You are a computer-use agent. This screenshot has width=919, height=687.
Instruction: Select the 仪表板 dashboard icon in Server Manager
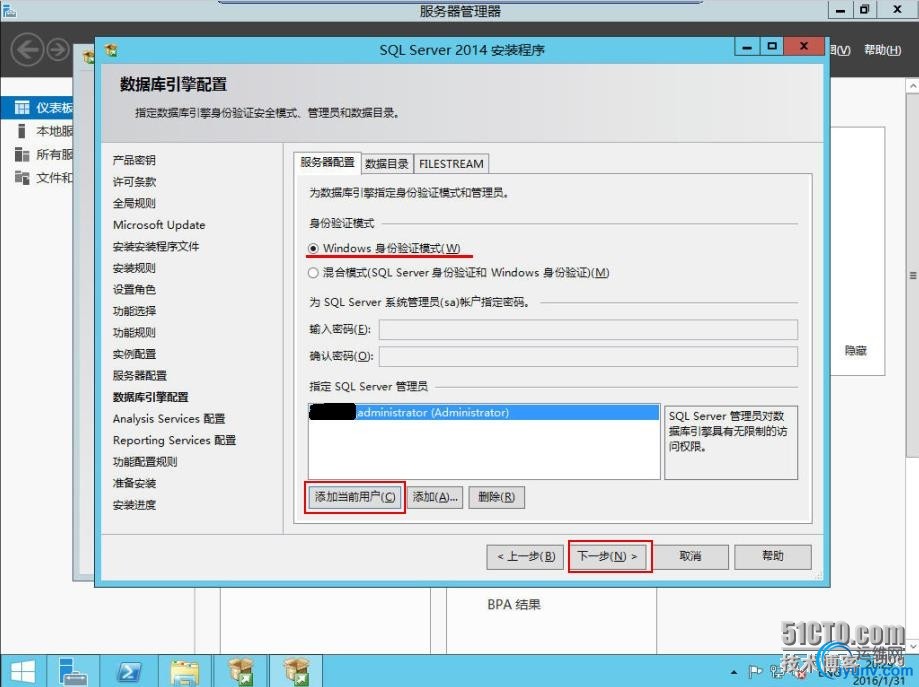[22, 107]
